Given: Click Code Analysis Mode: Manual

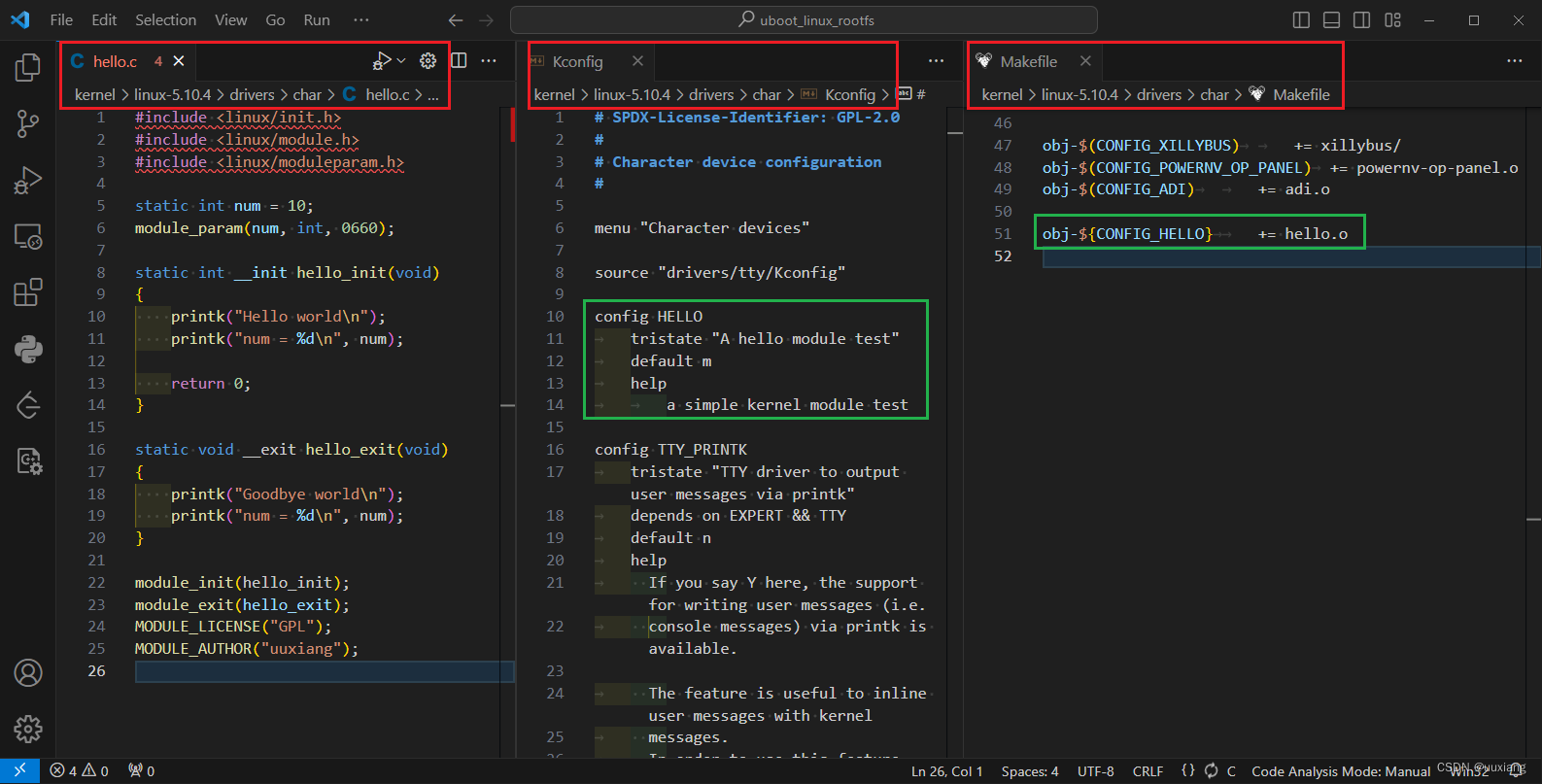Looking at the screenshot, I should click(x=1341, y=771).
